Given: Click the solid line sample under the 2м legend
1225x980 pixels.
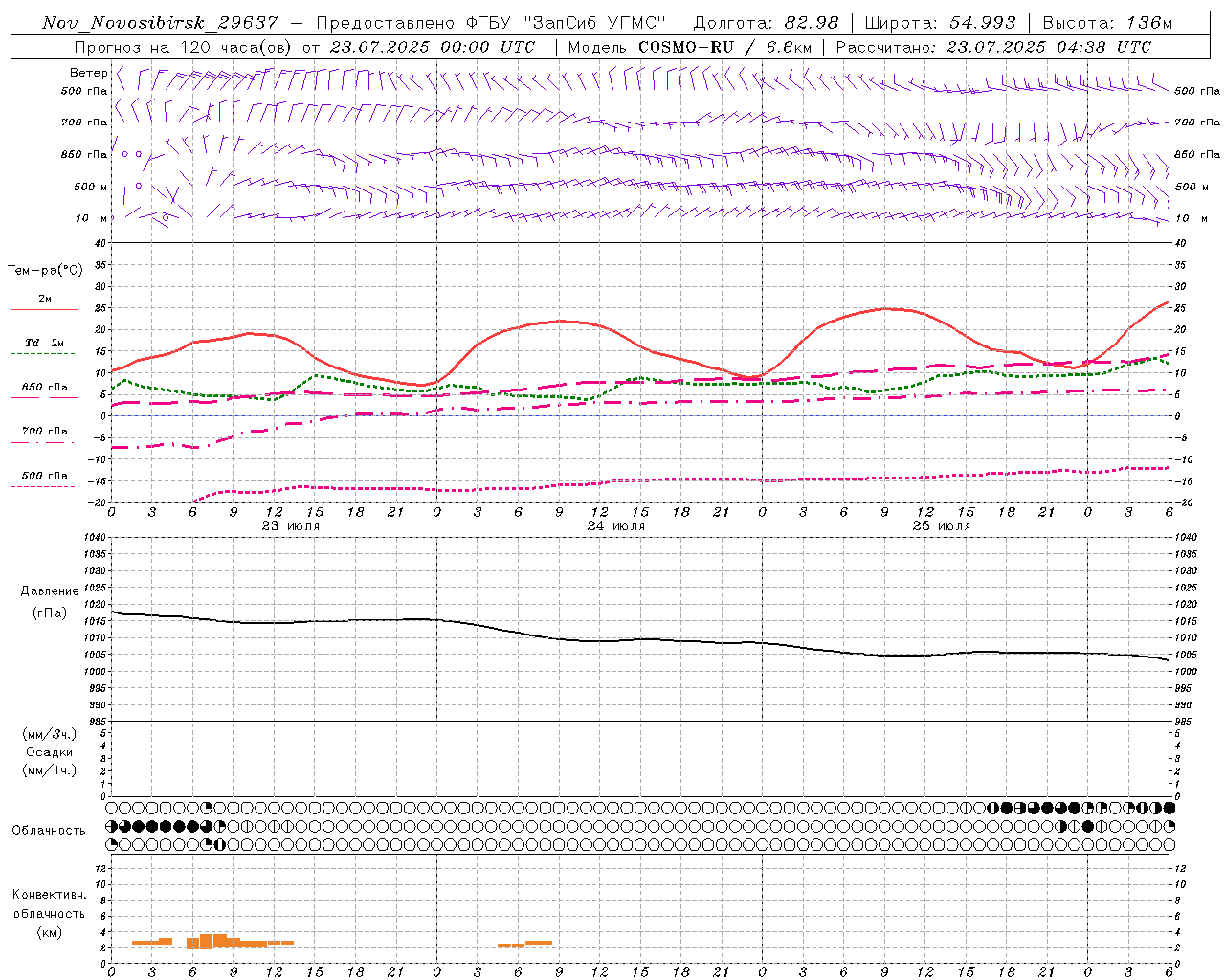Looking at the screenshot, I should pyautogui.click(x=44, y=310).
